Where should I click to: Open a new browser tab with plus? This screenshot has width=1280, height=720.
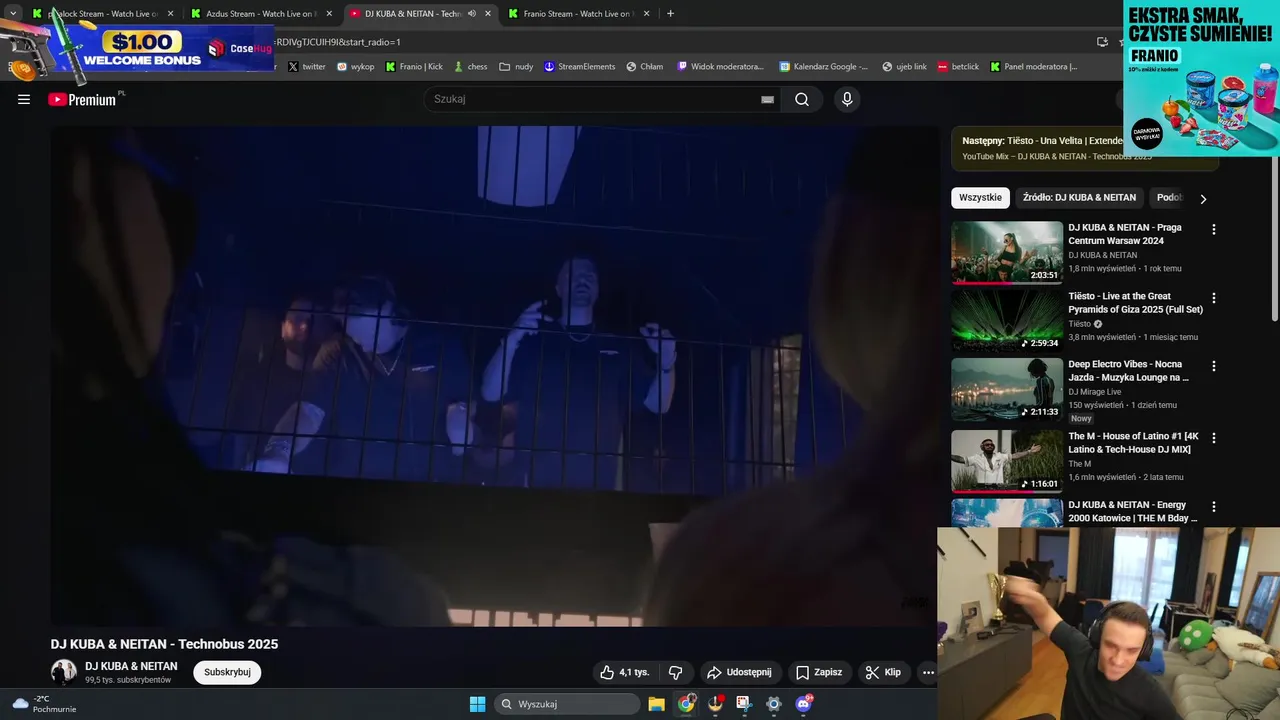pyautogui.click(x=670, y=14)
